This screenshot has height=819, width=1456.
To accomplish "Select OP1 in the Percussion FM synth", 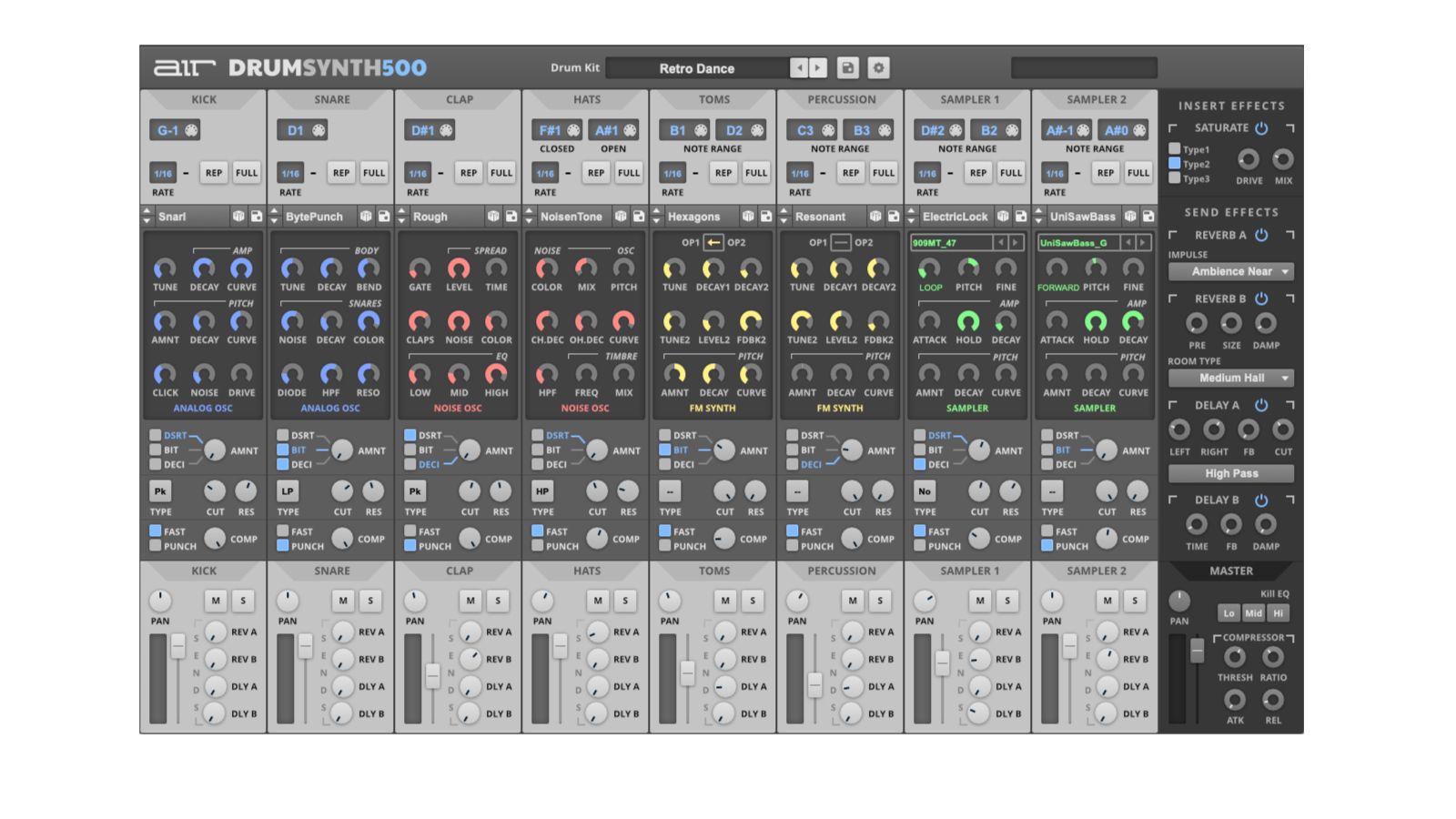I will point(818,242).
